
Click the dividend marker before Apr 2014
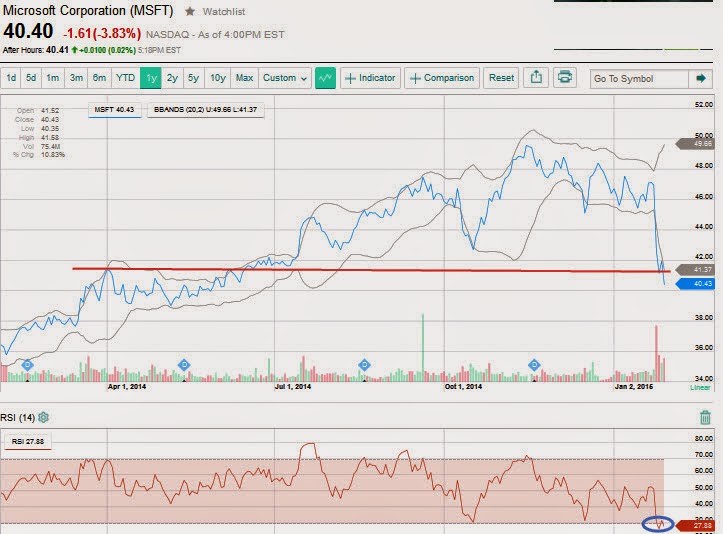coord(27,365)
